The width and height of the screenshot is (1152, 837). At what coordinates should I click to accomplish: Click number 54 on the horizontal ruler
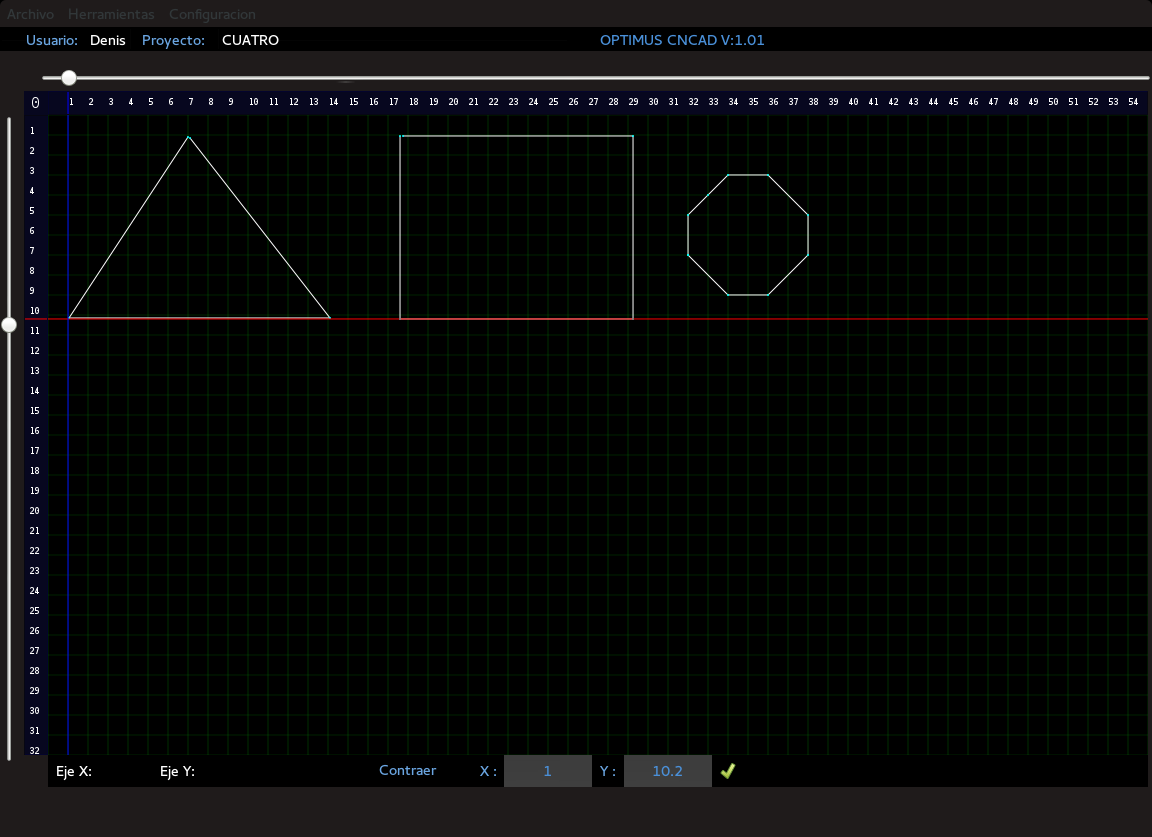click(1133, 102)
